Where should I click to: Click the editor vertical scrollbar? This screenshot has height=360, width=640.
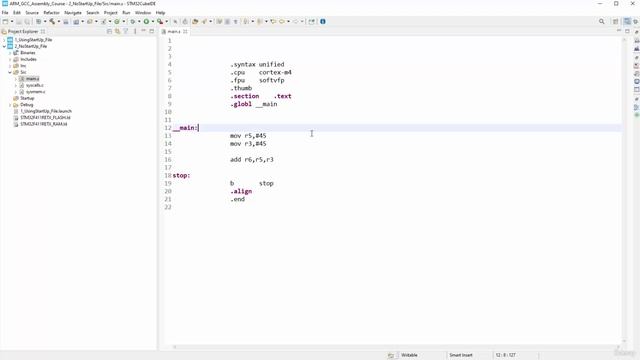(x=624, y=190)
